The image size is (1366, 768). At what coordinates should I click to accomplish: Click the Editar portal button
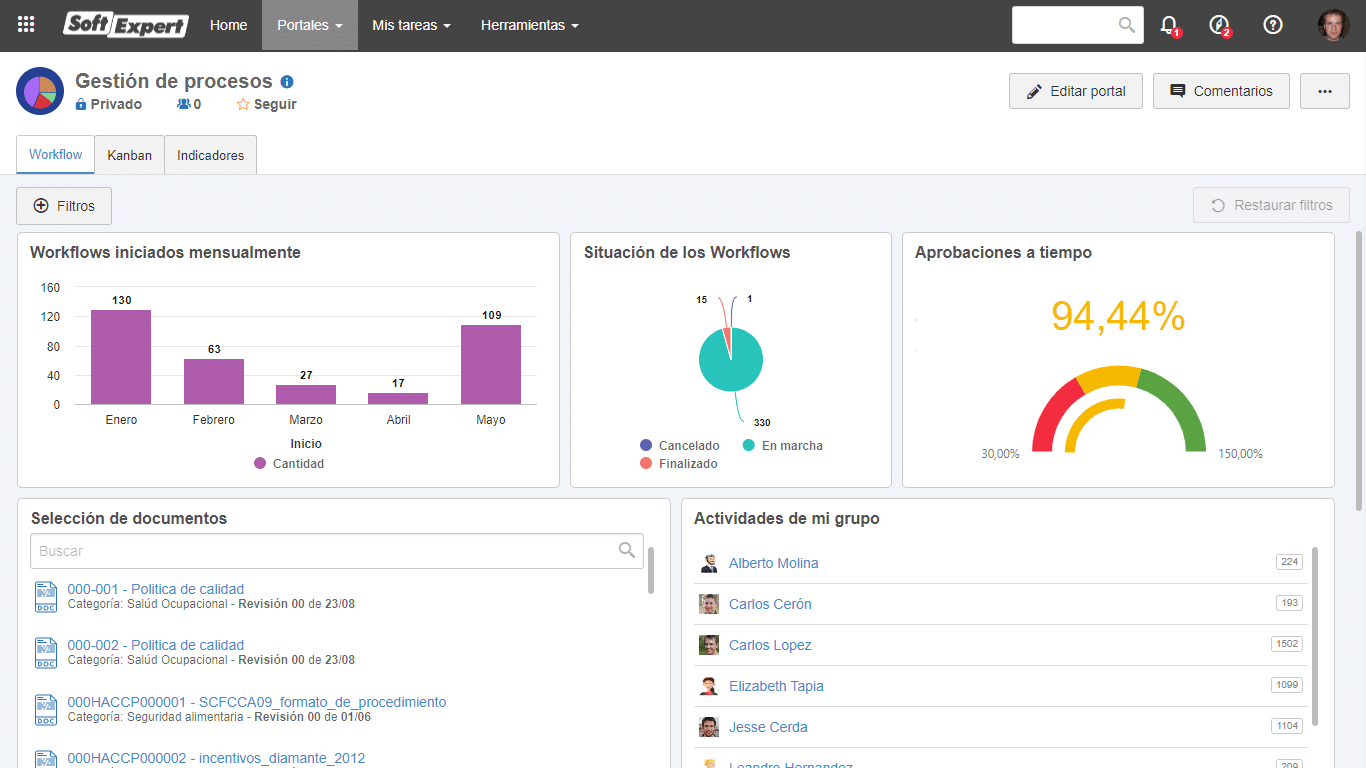1076,91
